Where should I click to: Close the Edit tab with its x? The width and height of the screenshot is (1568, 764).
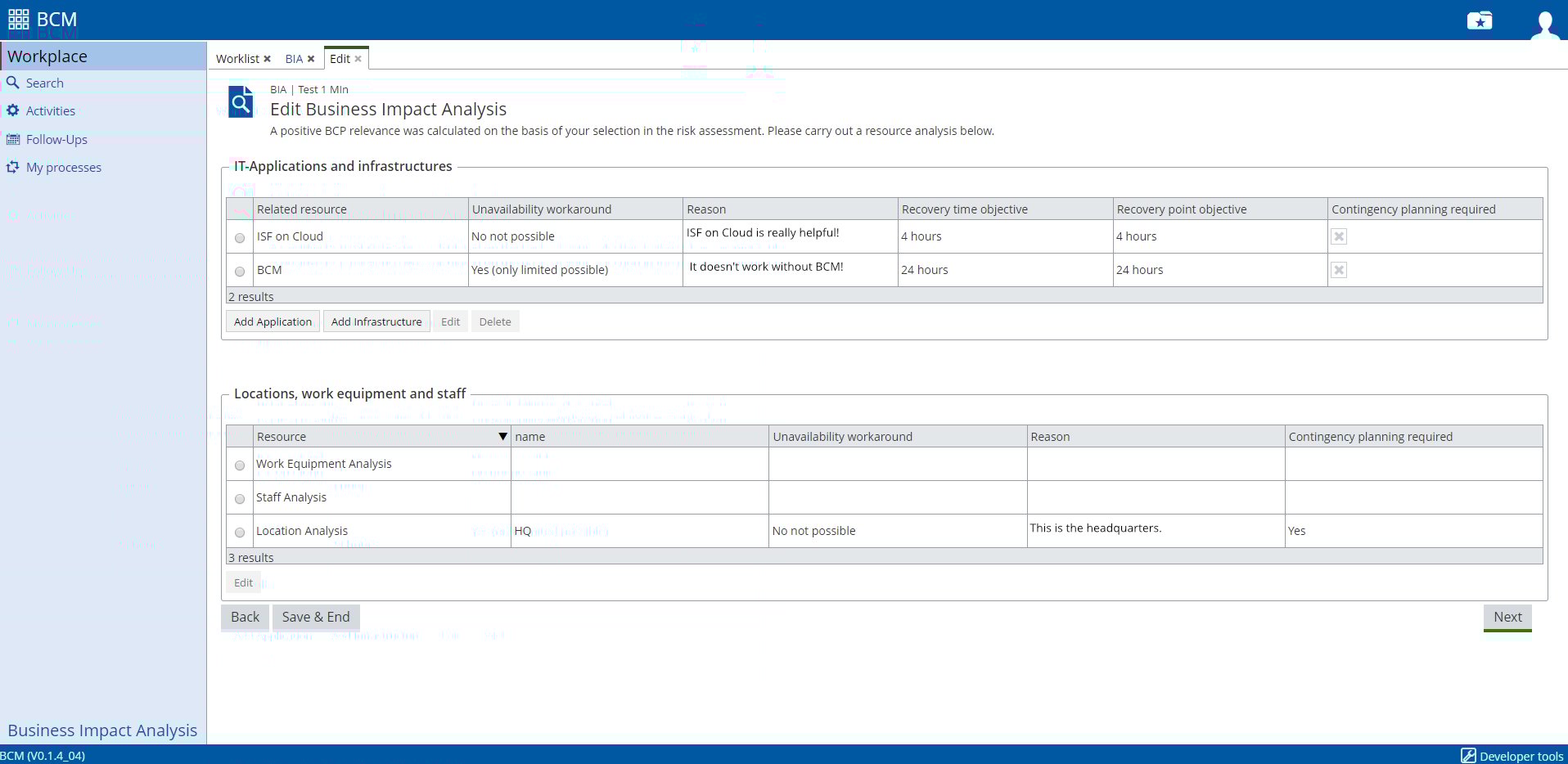click(x=358, y=59)
